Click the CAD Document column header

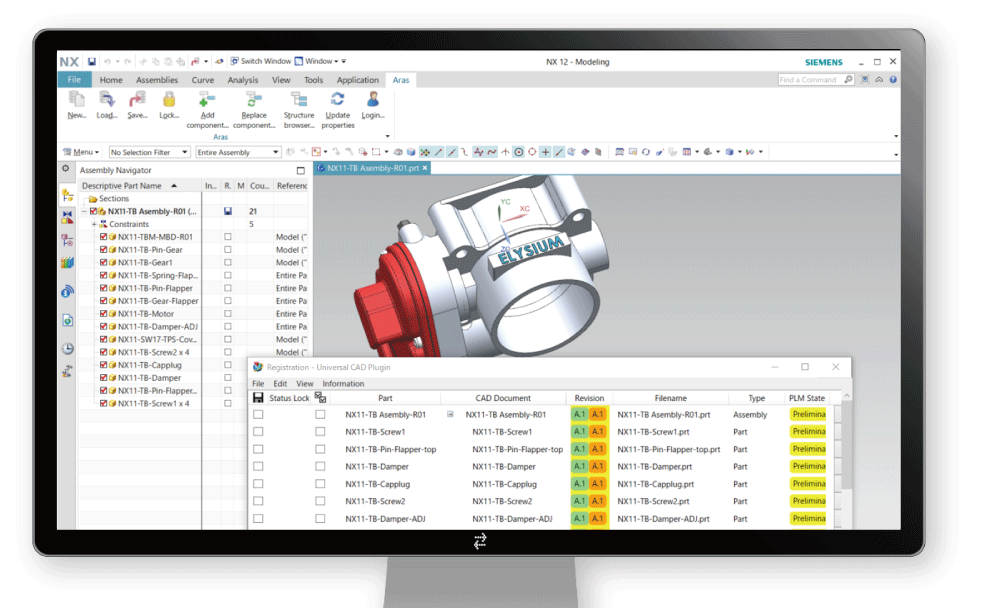(x=503, y=398)
